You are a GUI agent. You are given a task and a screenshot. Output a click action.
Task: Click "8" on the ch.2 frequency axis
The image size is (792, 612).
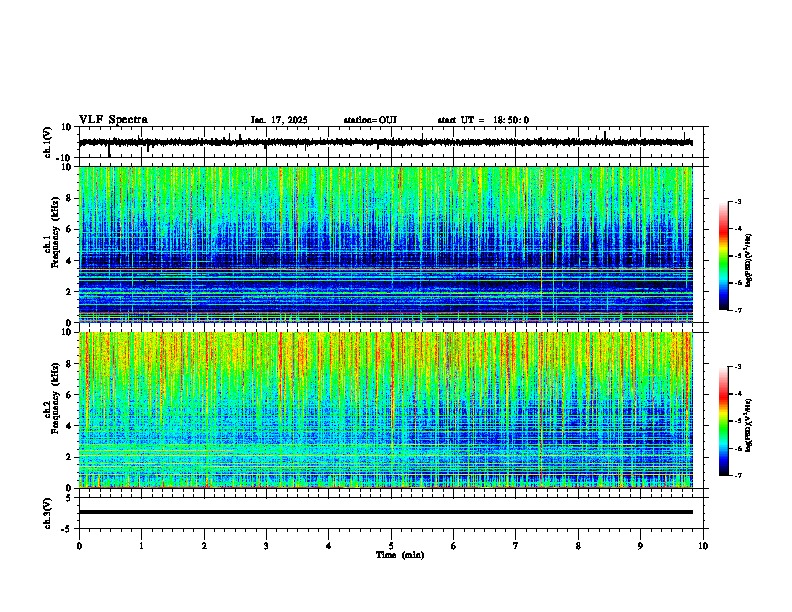coord(70,364)
